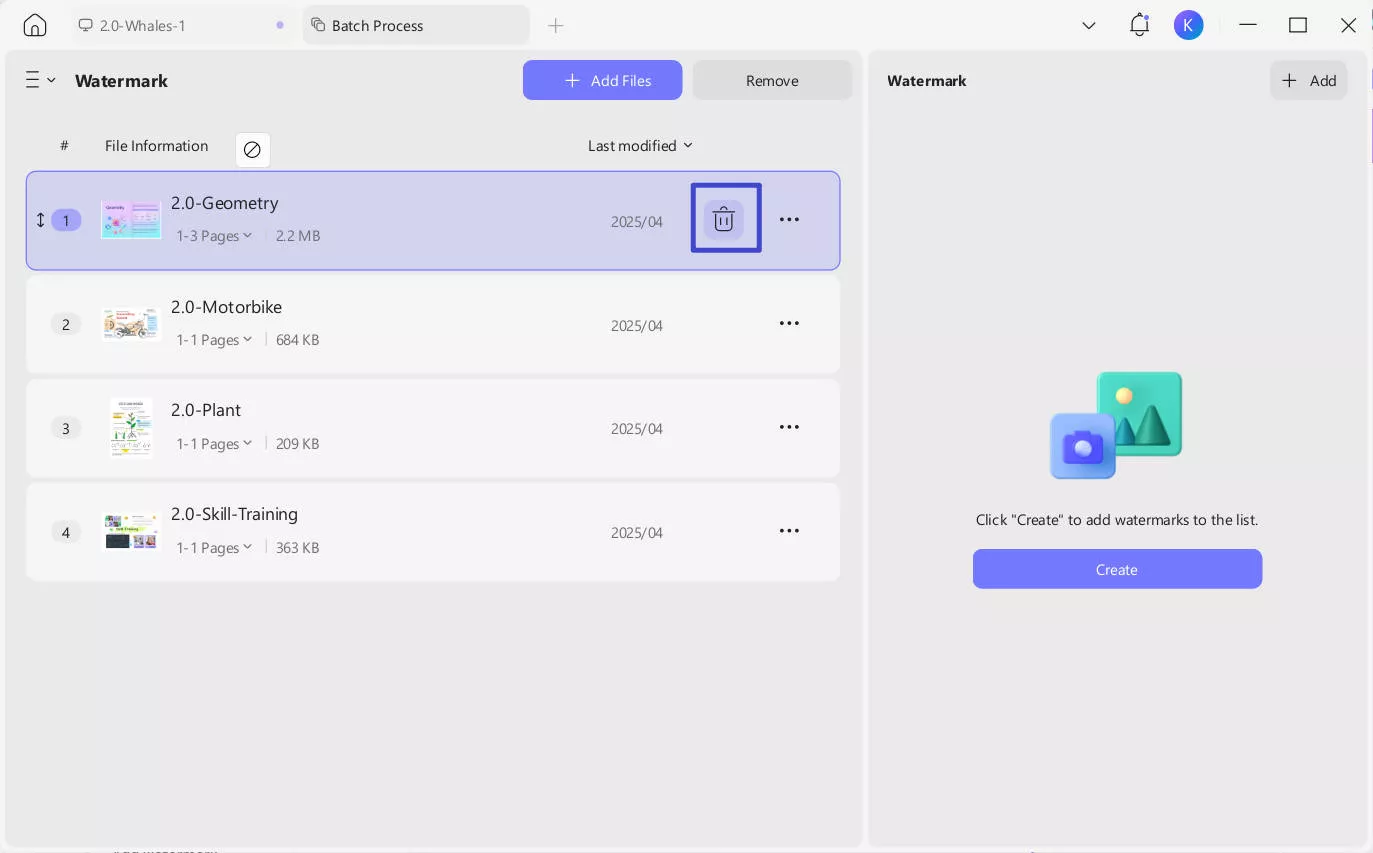Open more options for 2.0-Skill-Training
Viewport: 1373px width, 853px height.
pos(789,531)
